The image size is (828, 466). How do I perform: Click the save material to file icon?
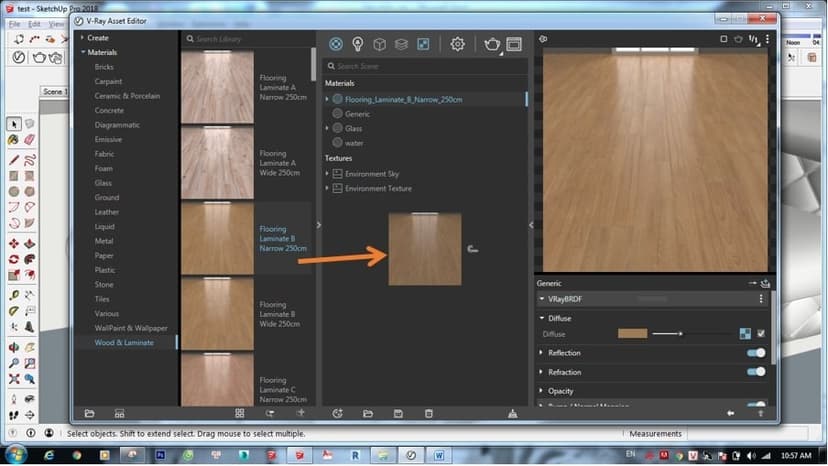click(x=398, y=413)
